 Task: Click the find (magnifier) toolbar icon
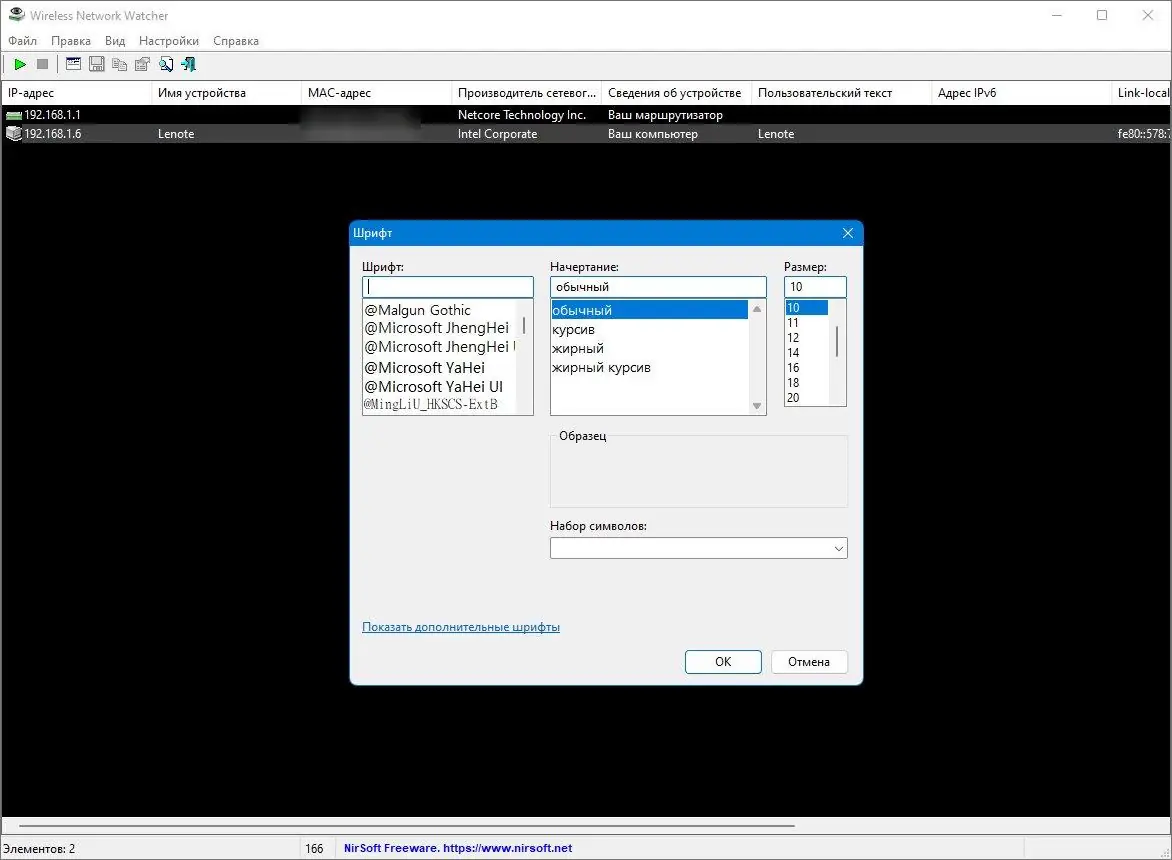pos(166,64)
